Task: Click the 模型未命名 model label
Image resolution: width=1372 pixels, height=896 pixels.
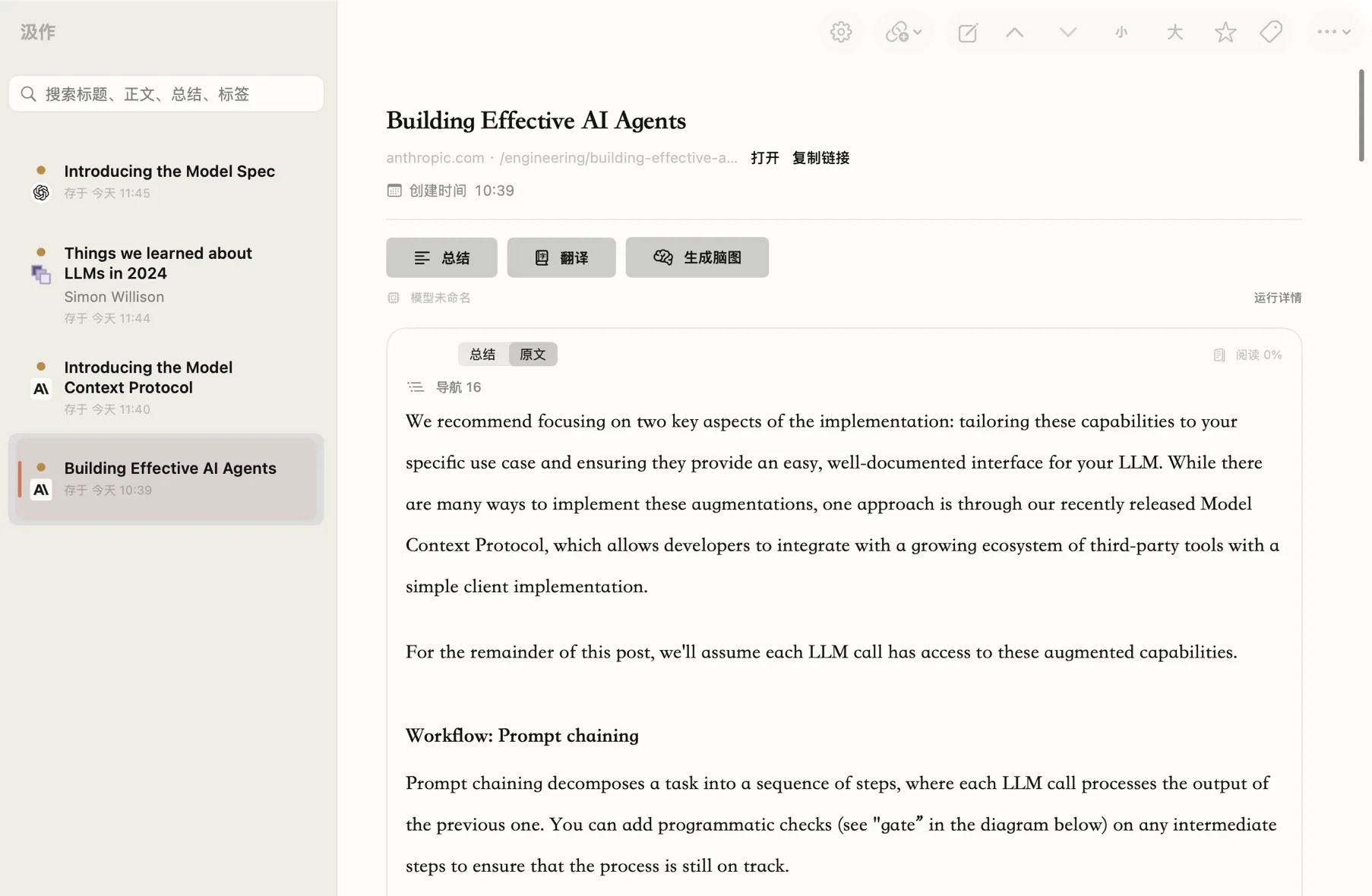Action: click(440, 298)
